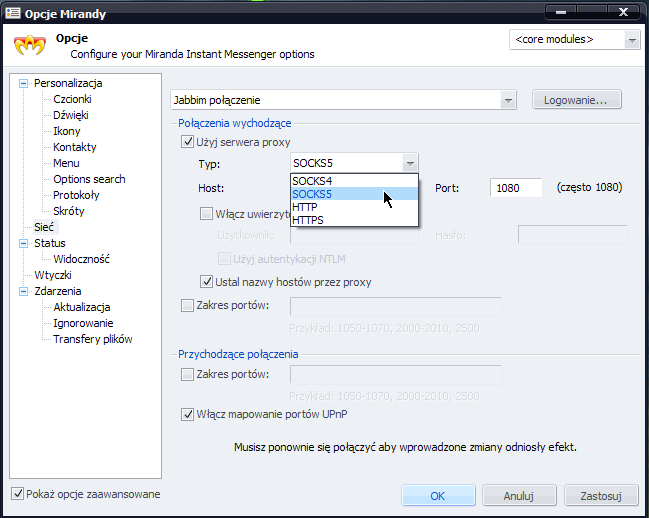Open Kontakty options page
The height and width of the screenshot is (518, 649).
point(75,147)
